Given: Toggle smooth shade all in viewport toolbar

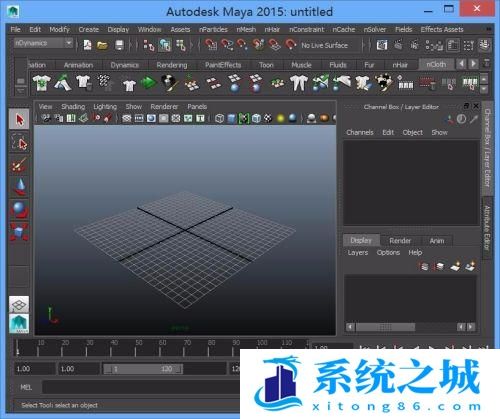Looking at the screenshot, I should [x=231, y=118].
